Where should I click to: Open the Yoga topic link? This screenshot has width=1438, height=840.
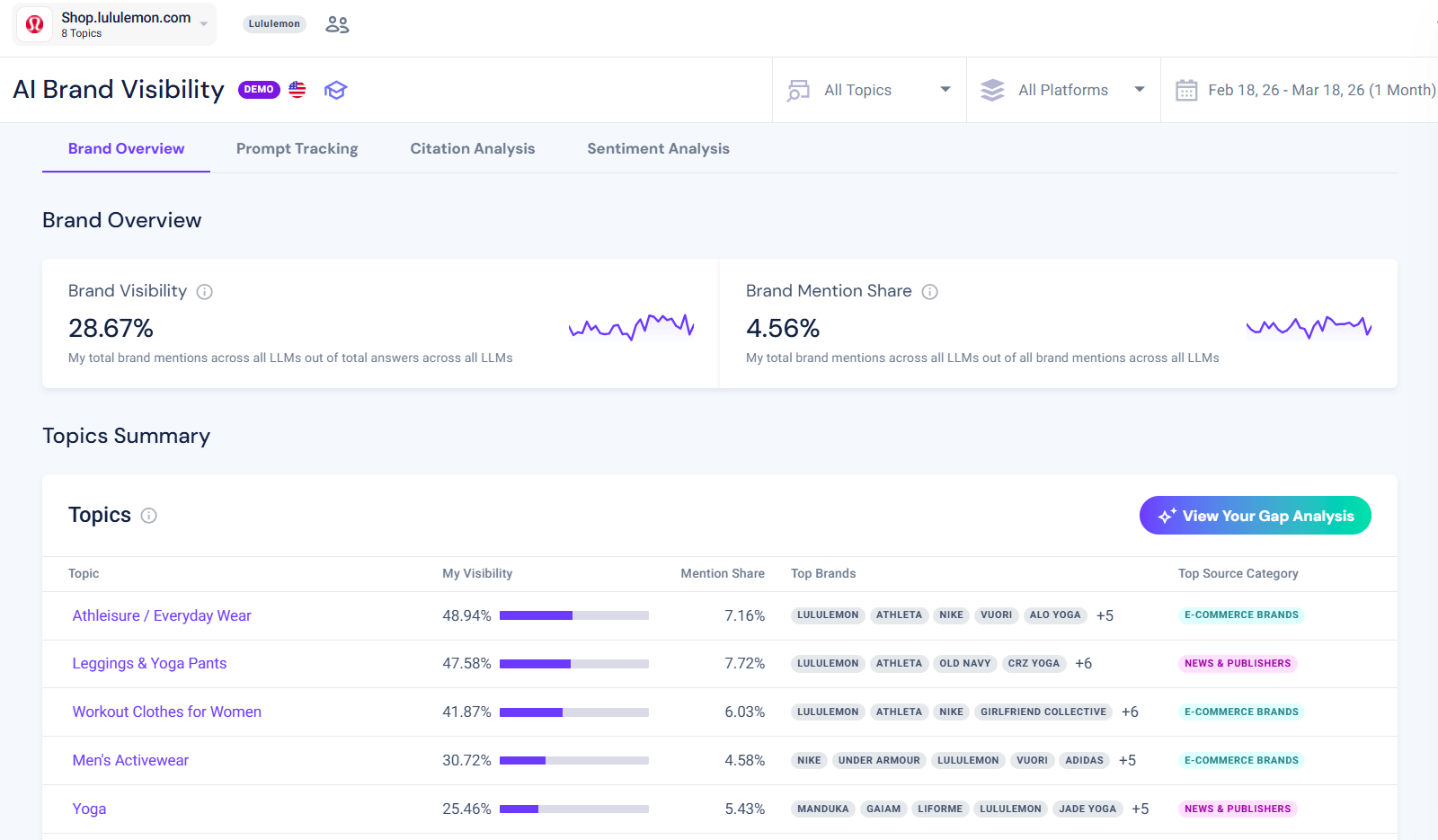(89, 809)
